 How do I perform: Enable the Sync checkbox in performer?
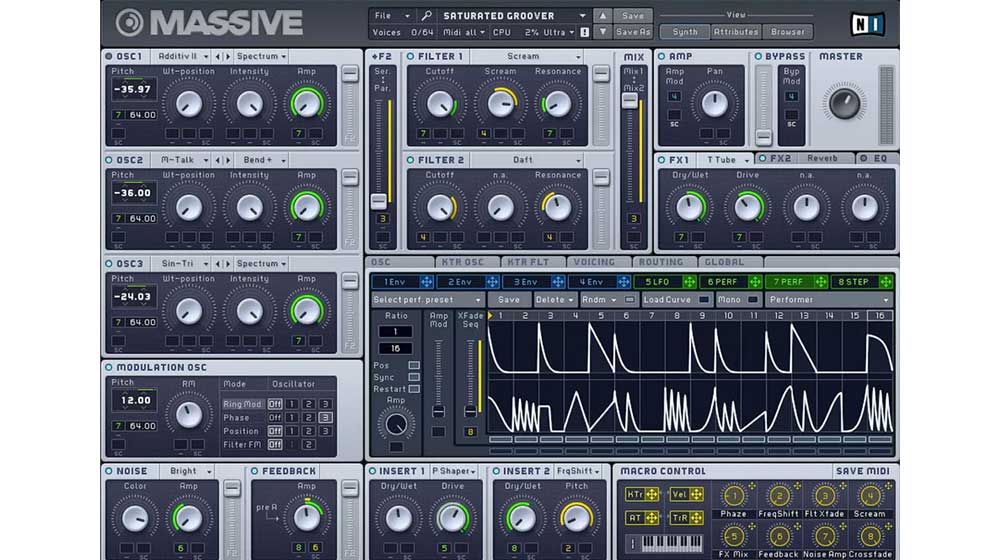click(x=414, y=377)
